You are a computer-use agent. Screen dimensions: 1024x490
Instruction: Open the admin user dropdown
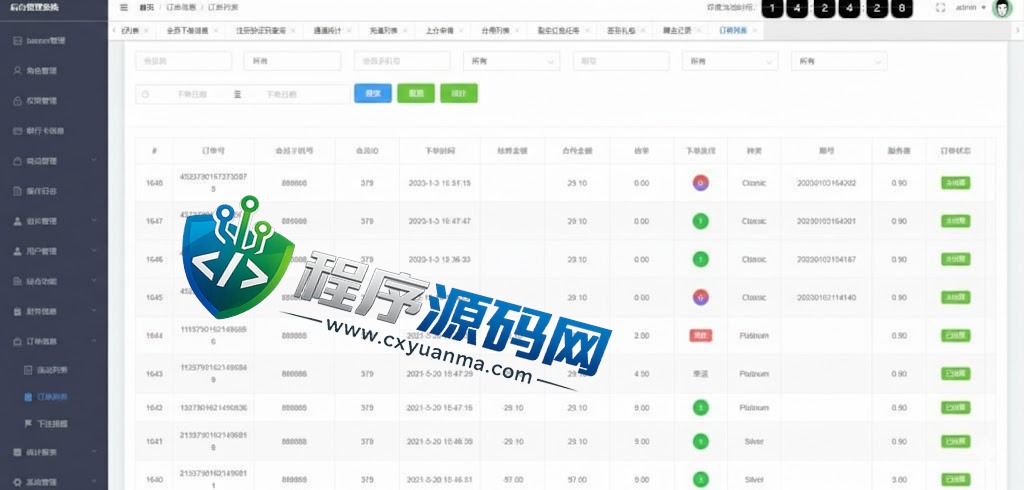970,8
